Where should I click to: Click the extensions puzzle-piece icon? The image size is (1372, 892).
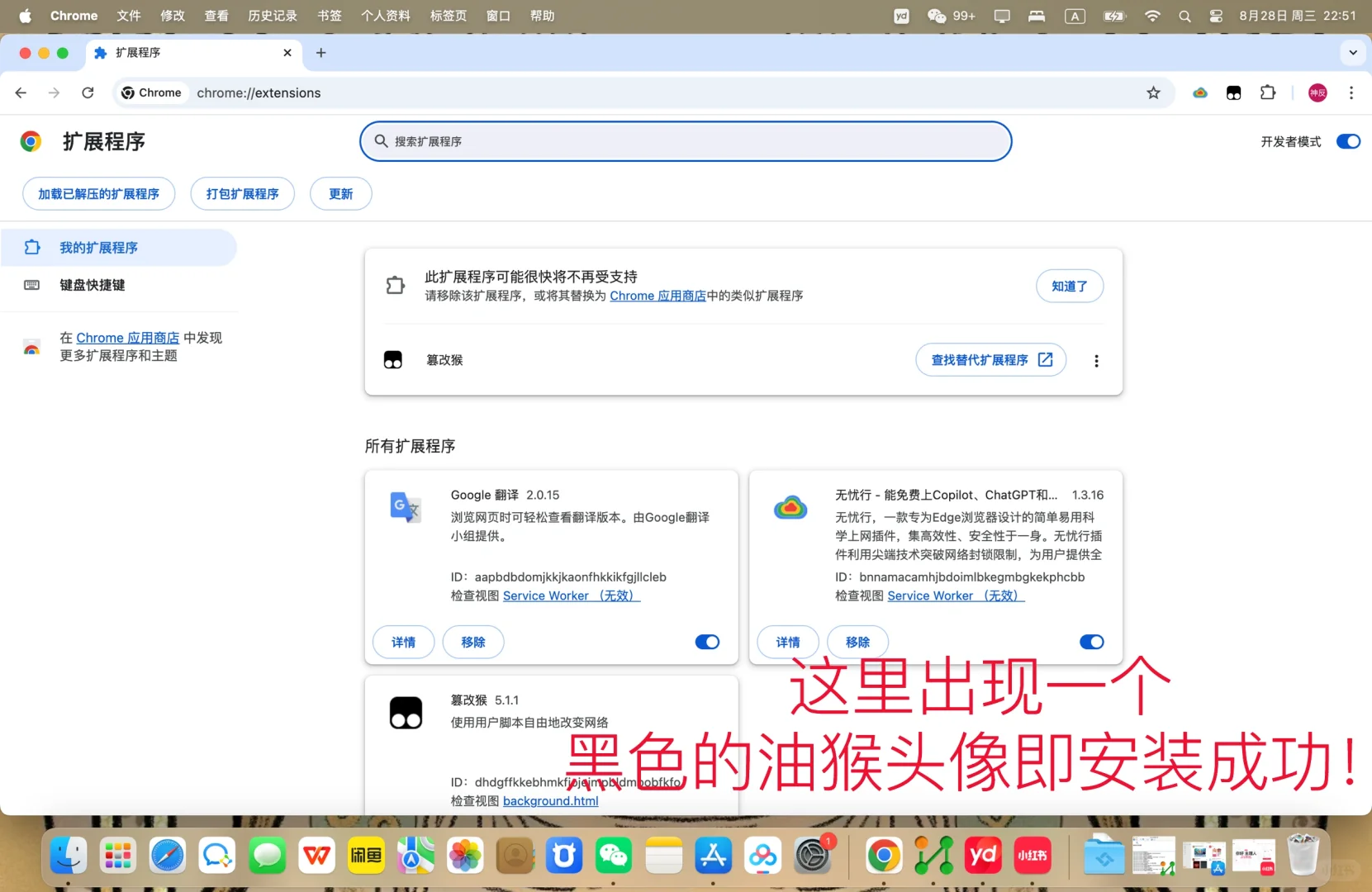(1268, 93)
